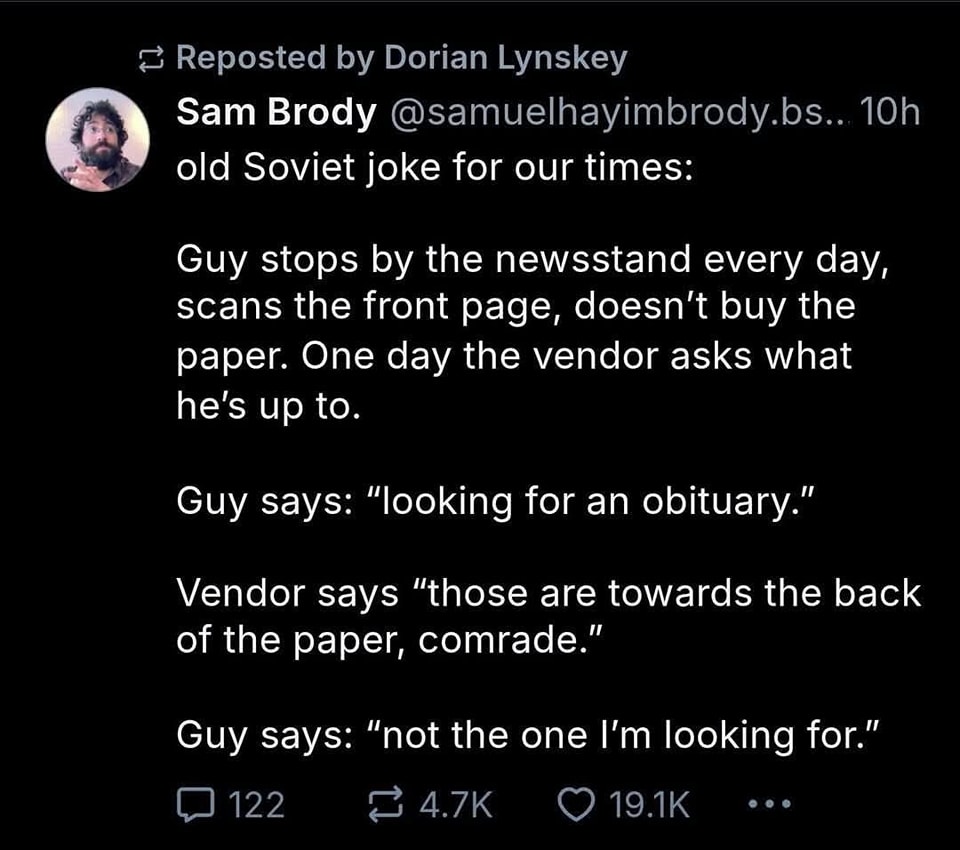Open Dorian Lynskey's profile from the repost banner

(x=509, y=57)
